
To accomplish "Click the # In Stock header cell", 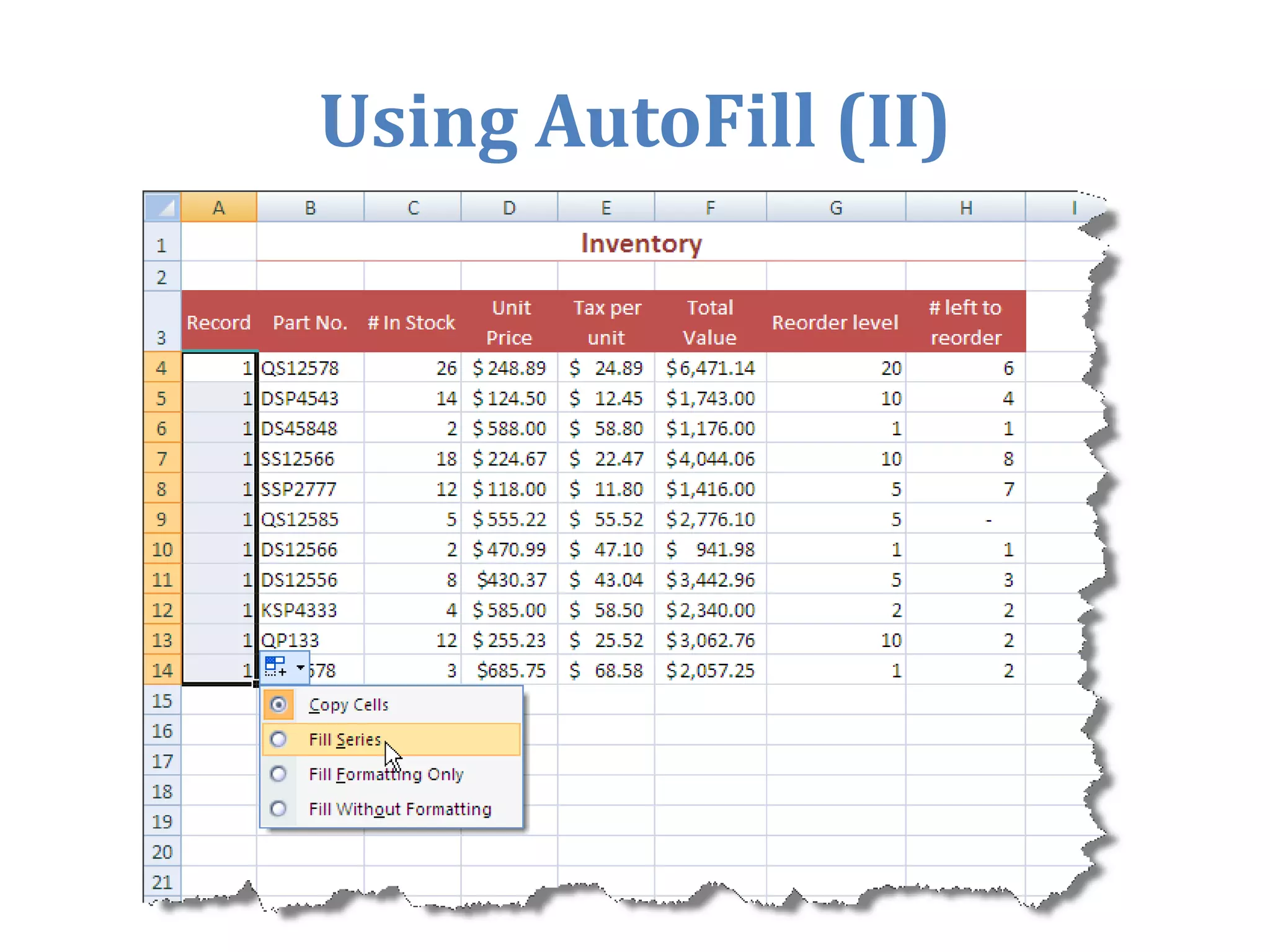I will pos(413,322).
